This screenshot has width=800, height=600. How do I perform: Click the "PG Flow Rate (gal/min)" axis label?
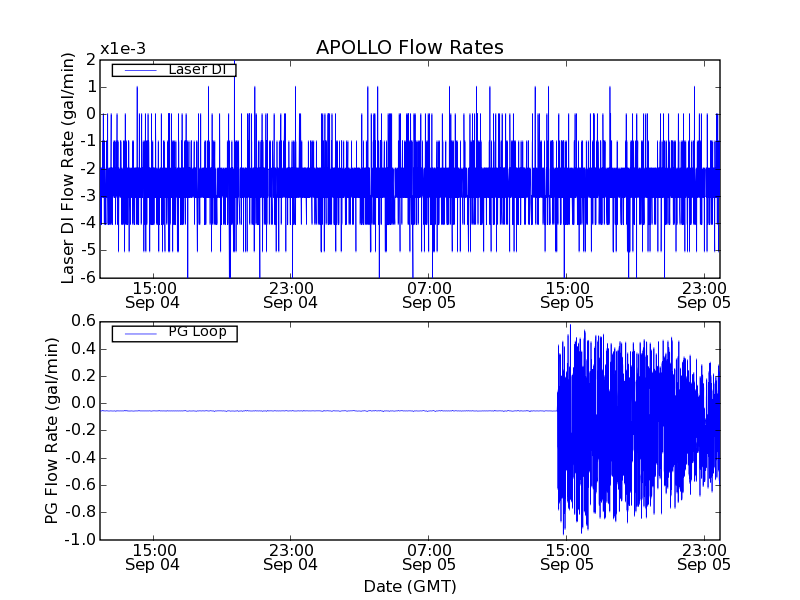tap(52, 430)
